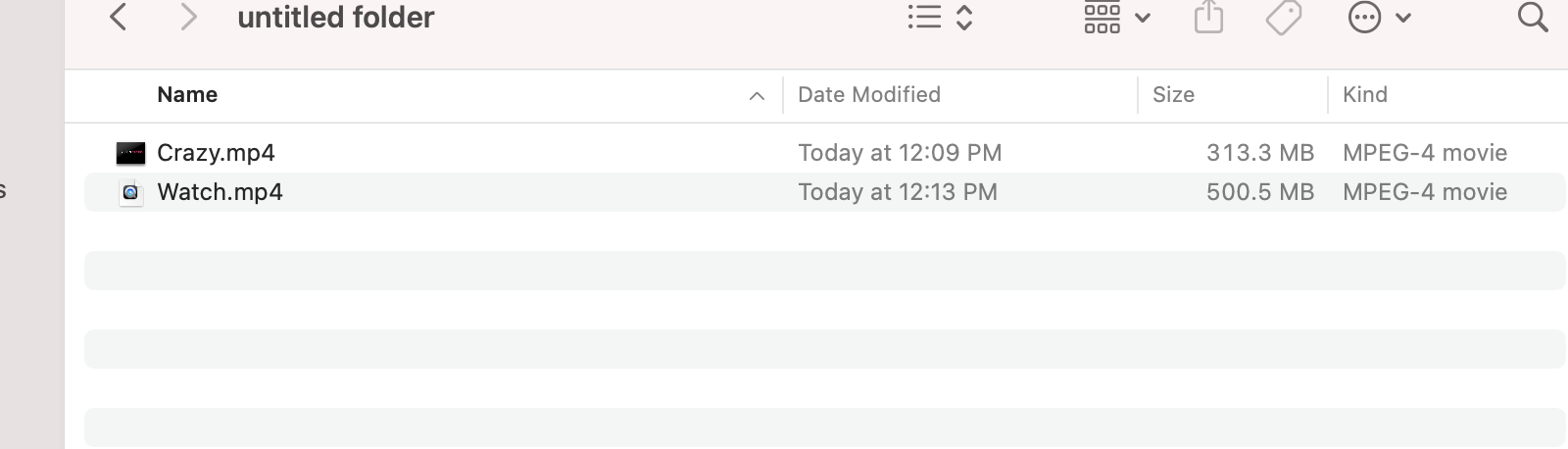This screenshot has height=449, width=1568.
Task: Toggle the sort order arrow in Name column
Action: 757,96
